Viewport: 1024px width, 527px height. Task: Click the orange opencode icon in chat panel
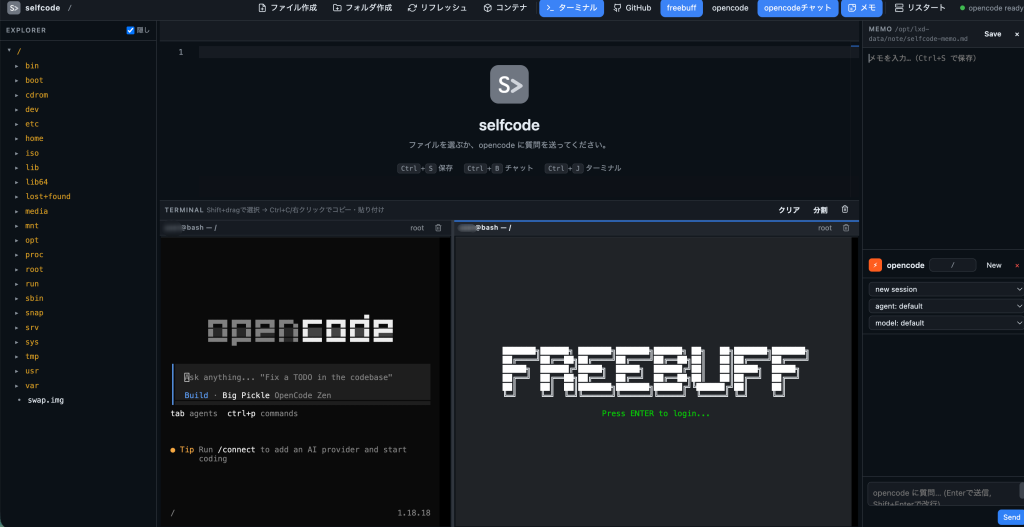875,265
